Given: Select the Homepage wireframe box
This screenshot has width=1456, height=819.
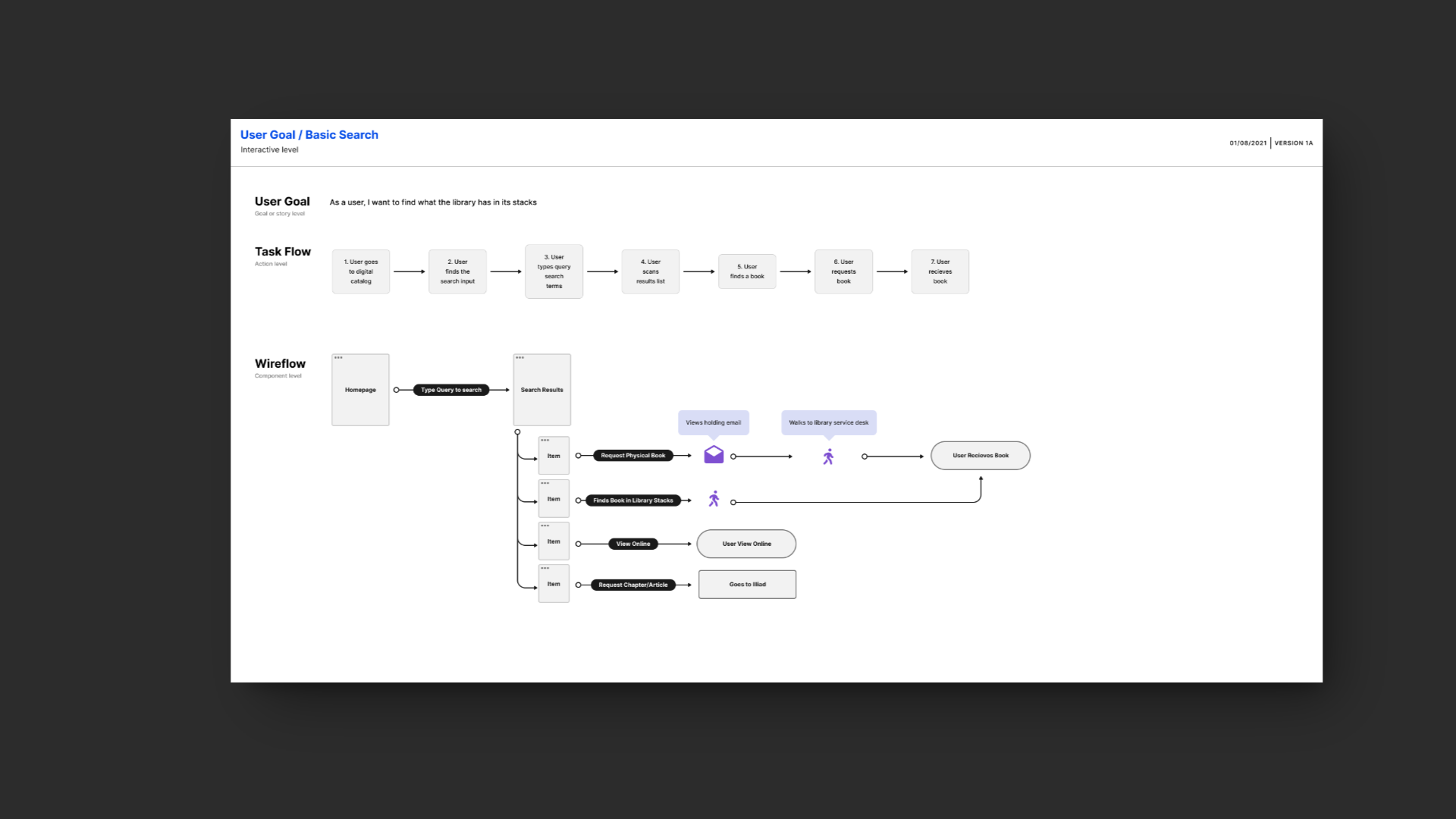Looking at the screenshot, I should coord(360,390).
